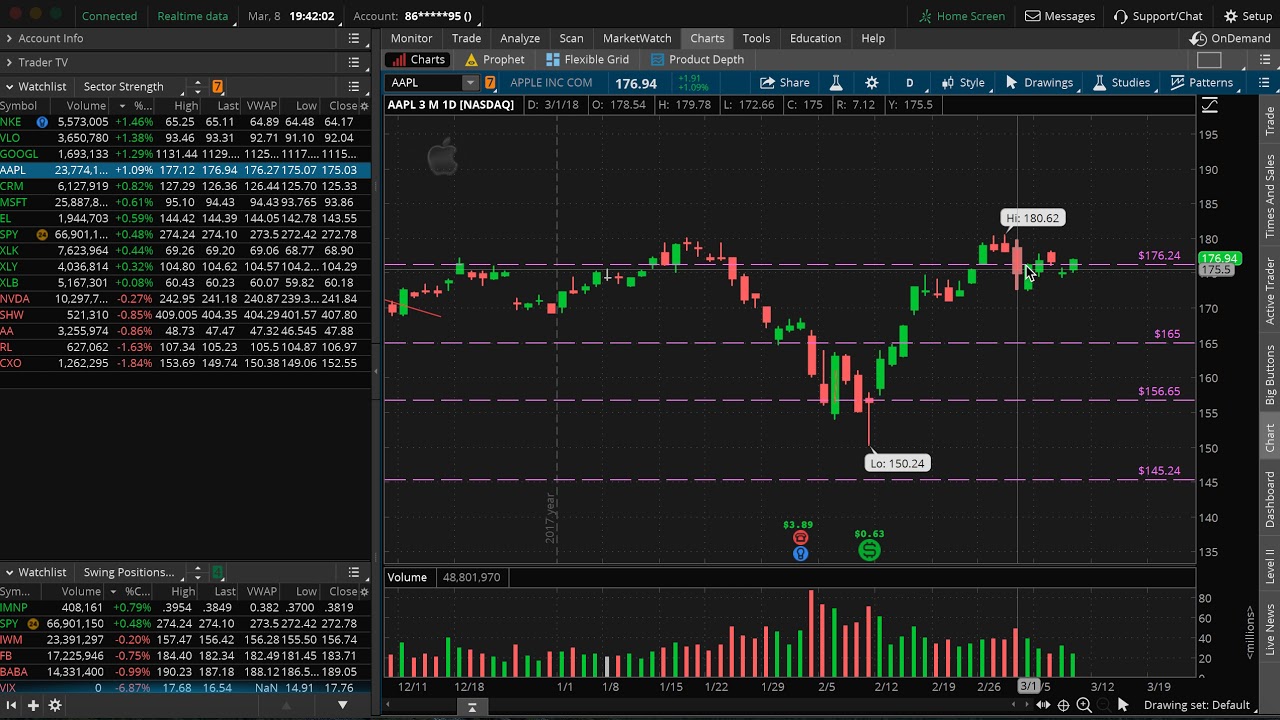Switch to the Scan tab
The width and height of the screenshot is (1280, 720).
point(571,38)
